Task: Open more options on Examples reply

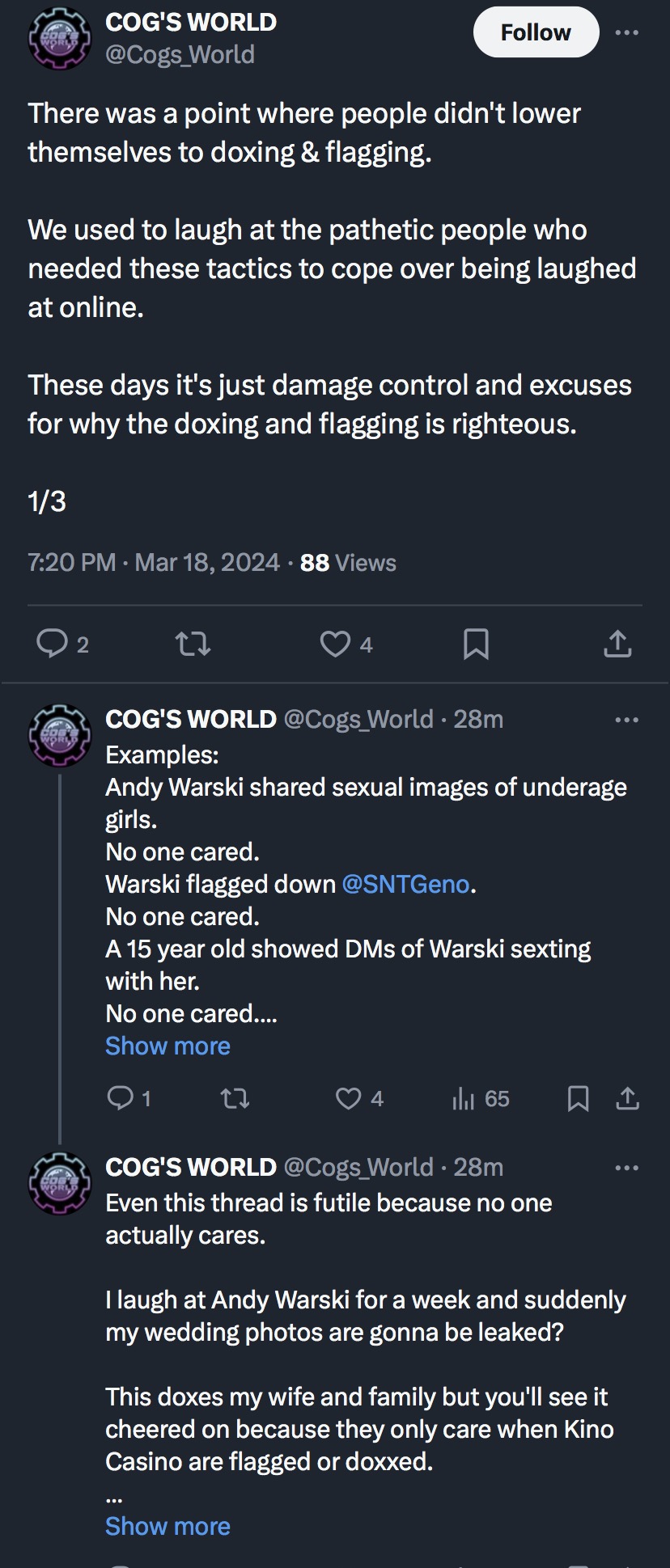Action: click(x=626, y=720)
